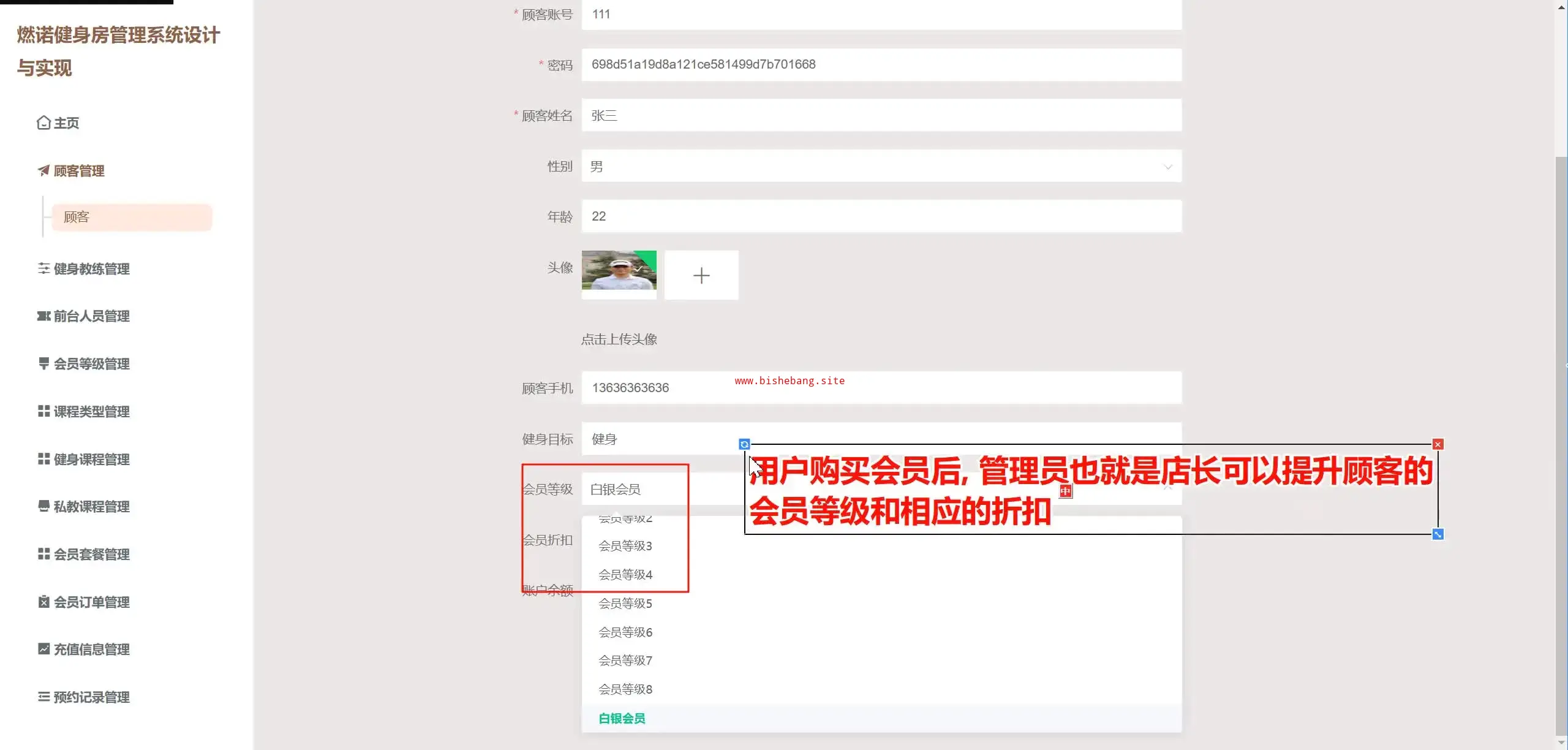Image resolution: width=1568 pixels, height=750 pixels.
Task: Click the ticket icon for 前台人员管理
Action: 43,316
